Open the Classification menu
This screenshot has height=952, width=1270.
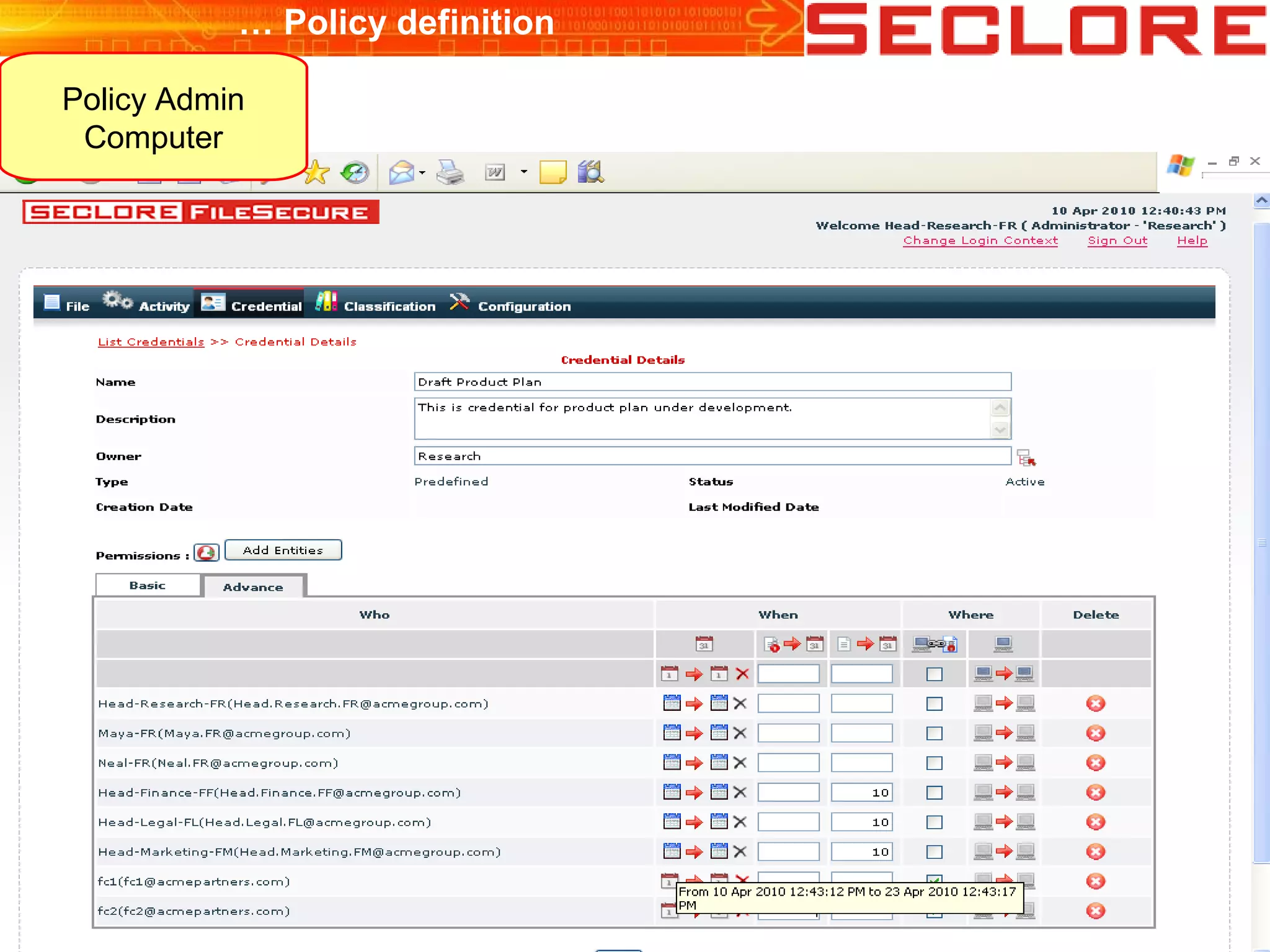click(375, 304)
